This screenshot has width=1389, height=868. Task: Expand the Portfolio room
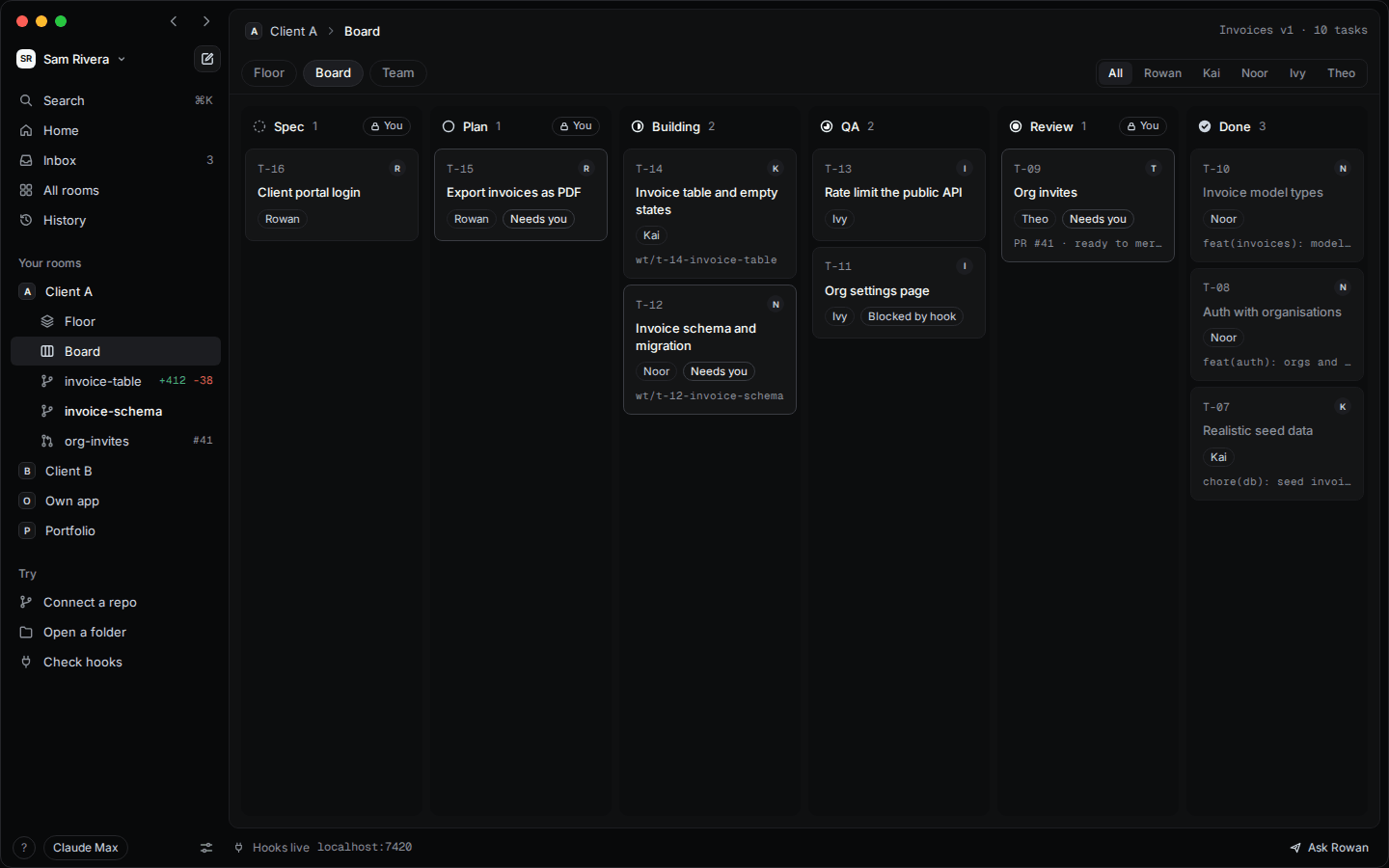click(x=116, y=530)
